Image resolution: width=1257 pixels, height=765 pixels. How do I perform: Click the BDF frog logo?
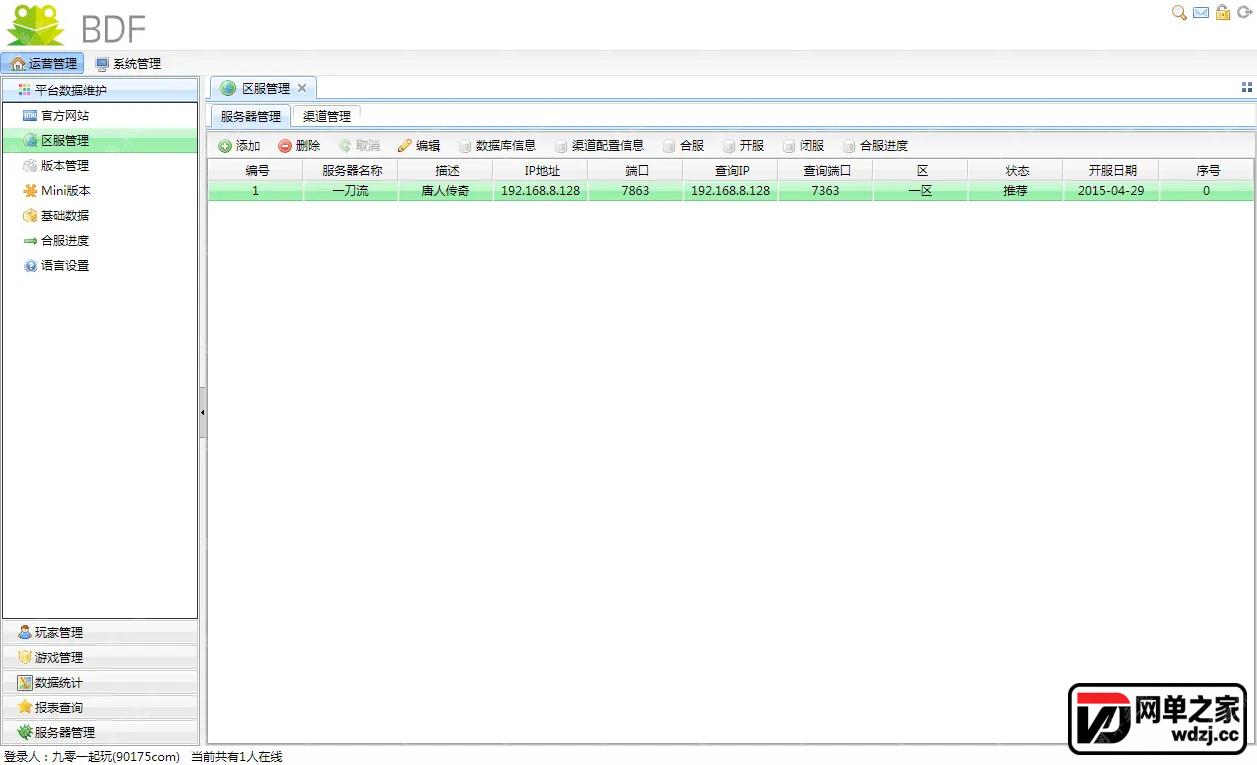coord(76,25)
